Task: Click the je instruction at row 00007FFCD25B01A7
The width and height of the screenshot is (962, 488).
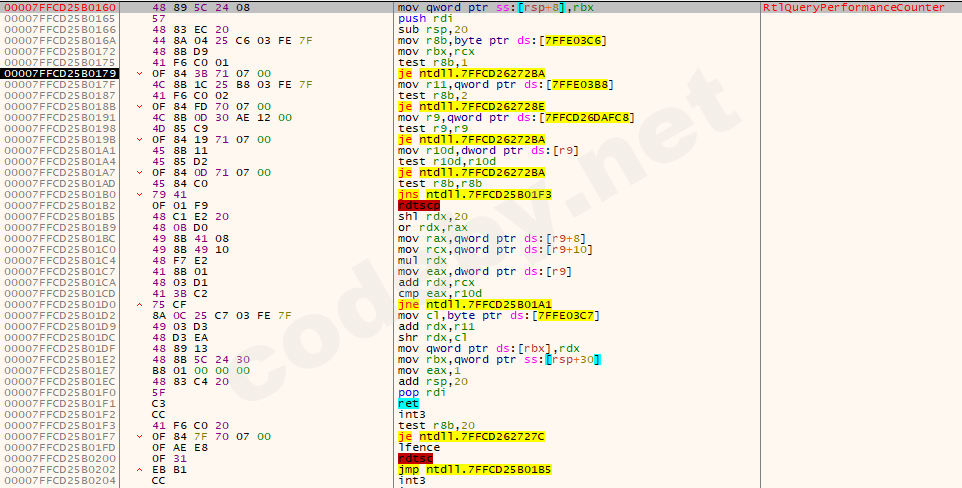Action: coord(471,173)
